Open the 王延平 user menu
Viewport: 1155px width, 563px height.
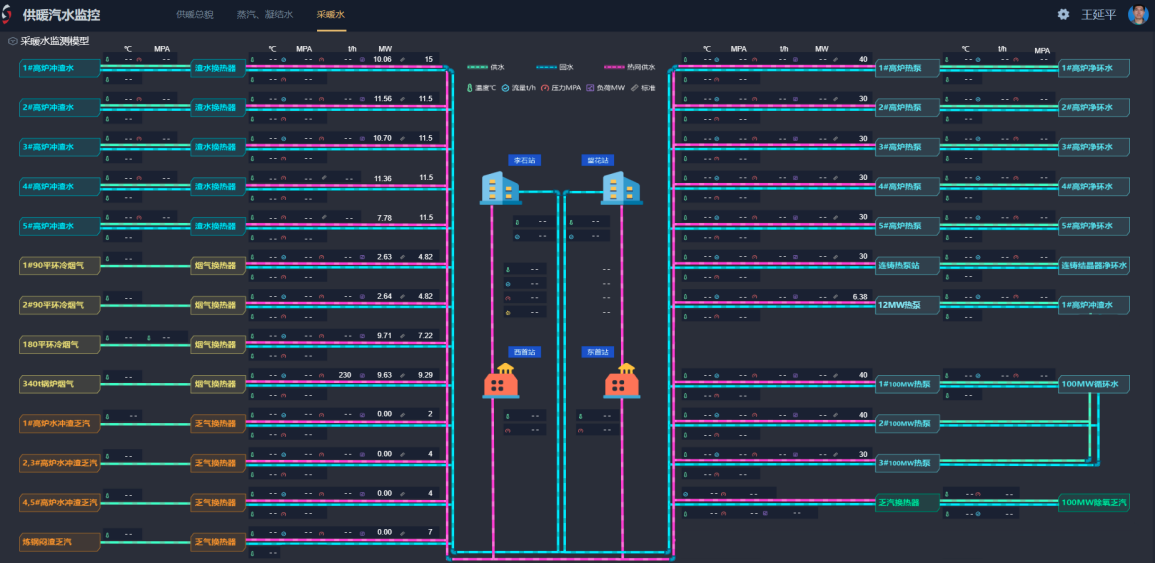(x=1098, y=15)
